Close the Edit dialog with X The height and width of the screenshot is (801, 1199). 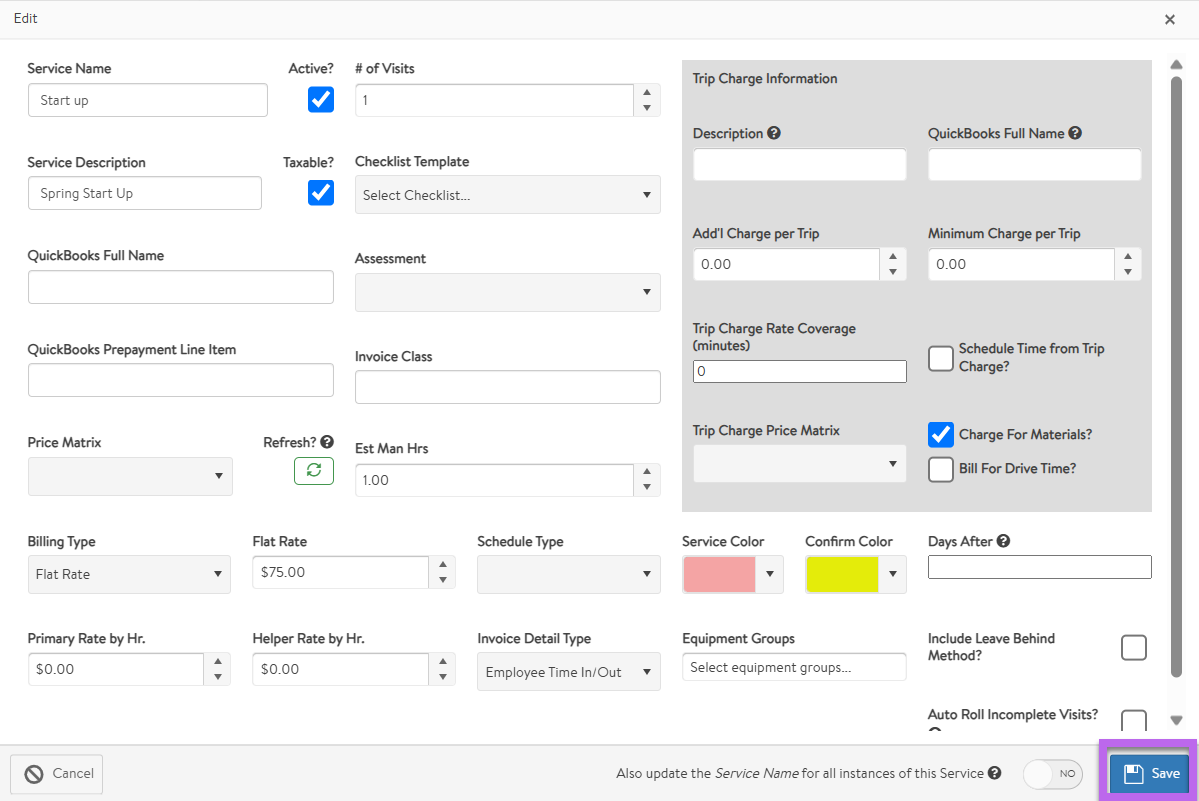tap(1170, 19)
